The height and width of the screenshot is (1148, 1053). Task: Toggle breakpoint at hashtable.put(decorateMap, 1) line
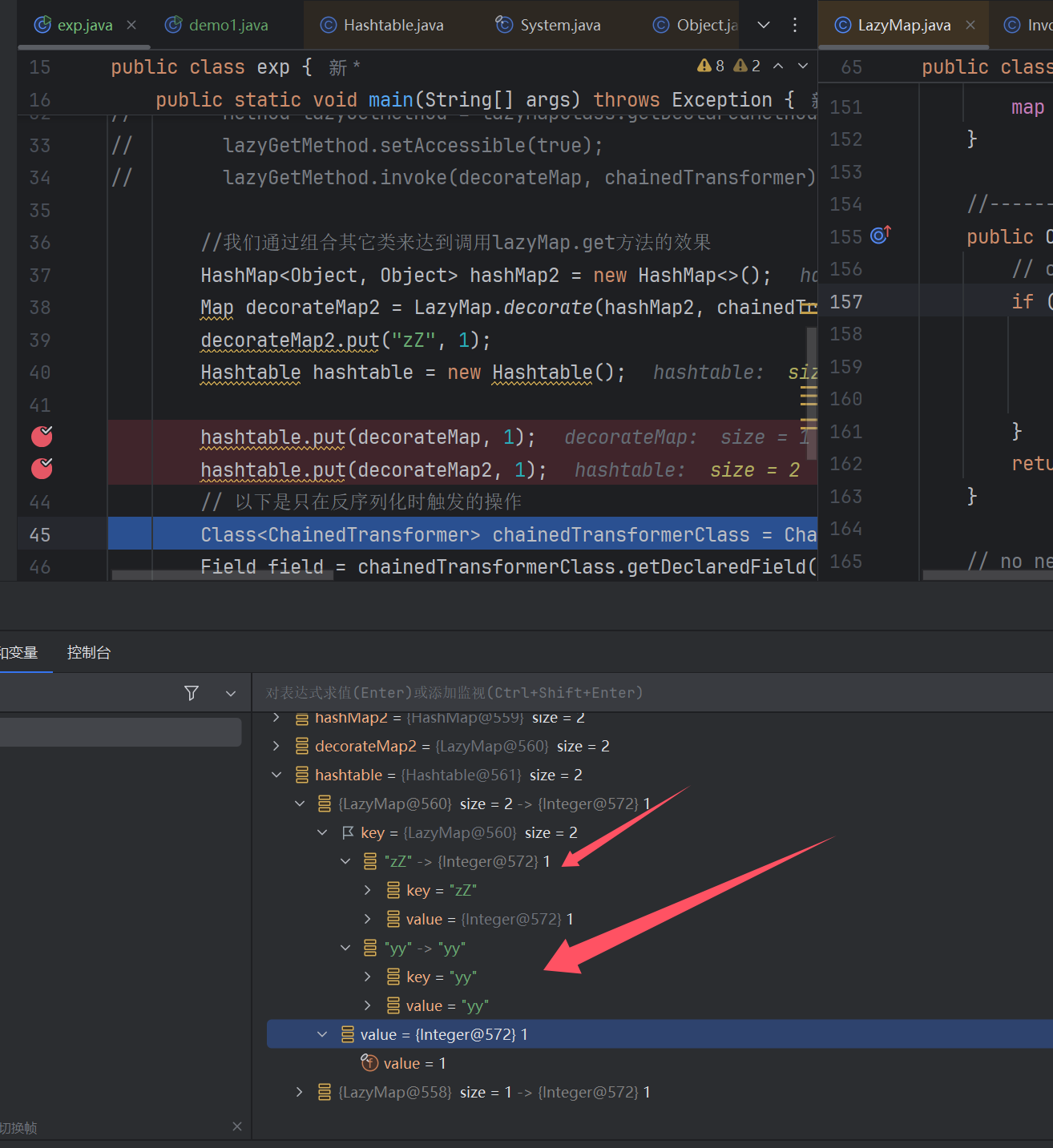click(42, 437)
